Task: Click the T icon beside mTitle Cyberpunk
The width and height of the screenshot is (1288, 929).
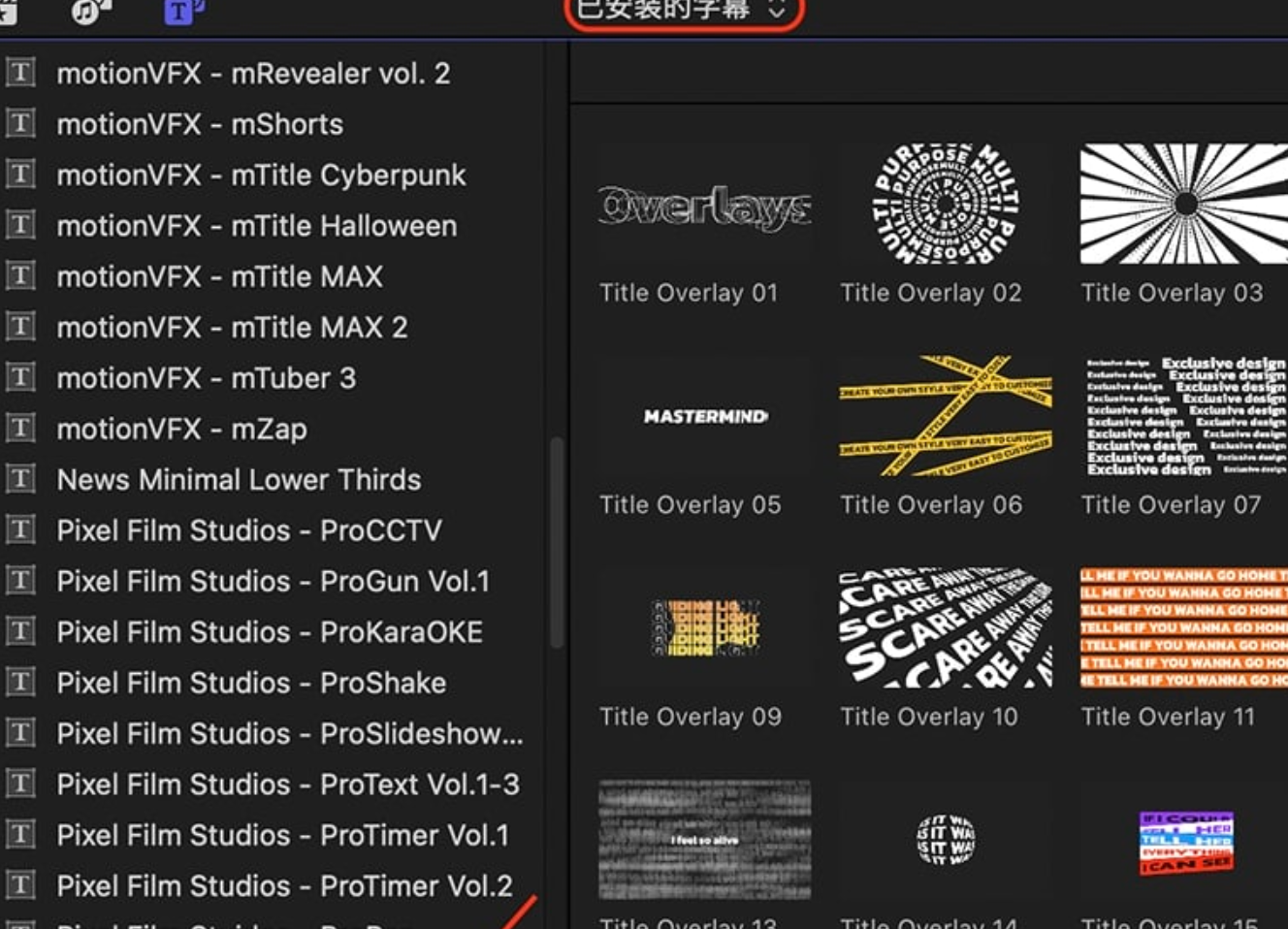Action: point(20,175)
